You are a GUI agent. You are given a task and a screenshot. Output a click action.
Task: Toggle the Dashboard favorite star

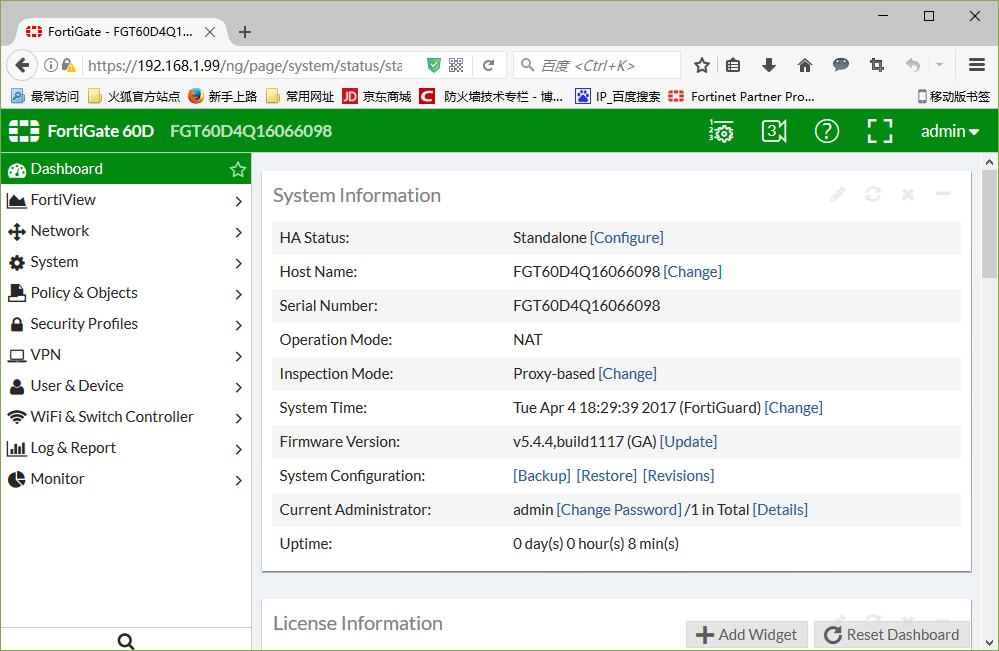point(238,169)
